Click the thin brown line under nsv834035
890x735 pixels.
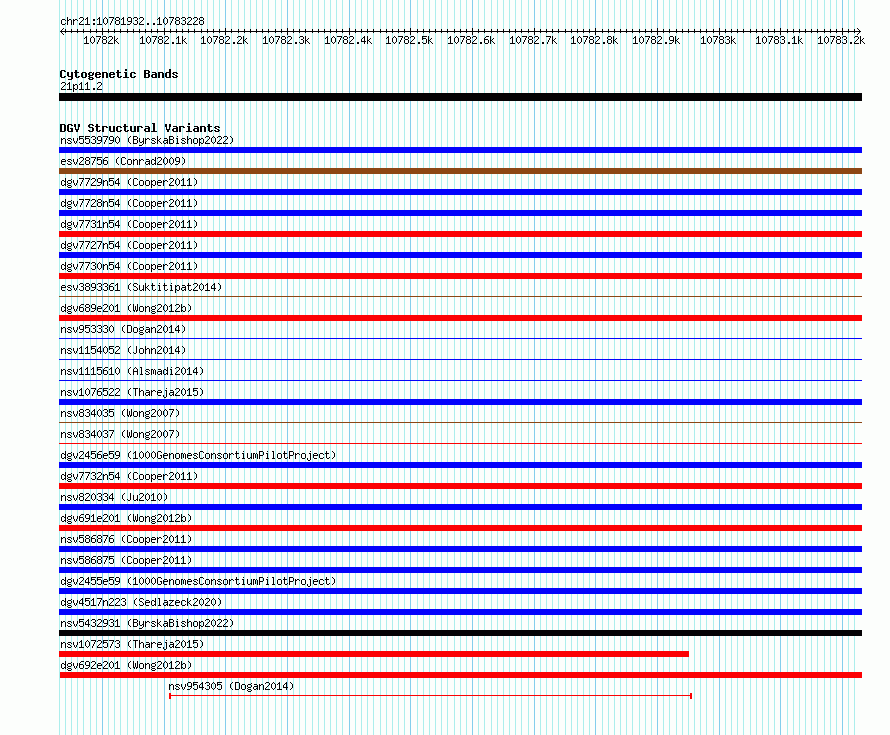pyautogui.click(x=460, y=422)
